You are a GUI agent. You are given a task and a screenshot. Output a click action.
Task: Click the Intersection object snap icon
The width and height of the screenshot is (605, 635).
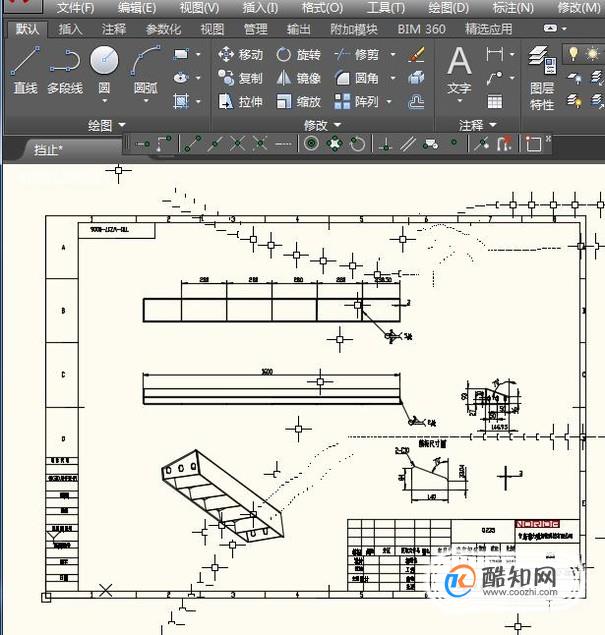(238, 144)
